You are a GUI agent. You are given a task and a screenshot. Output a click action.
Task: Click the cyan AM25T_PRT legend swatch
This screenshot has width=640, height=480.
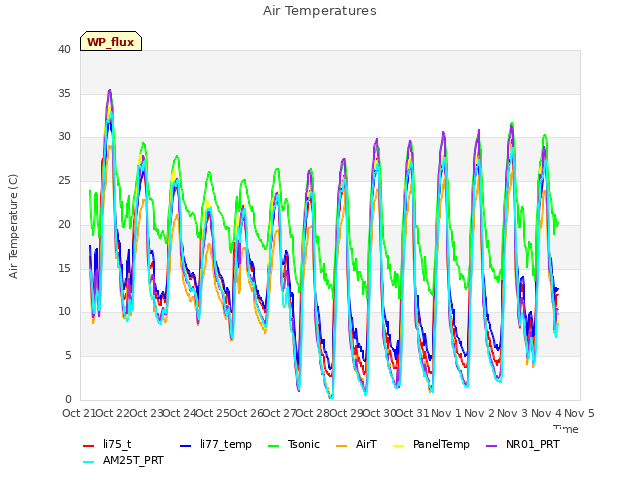click(x=89, y=462)
